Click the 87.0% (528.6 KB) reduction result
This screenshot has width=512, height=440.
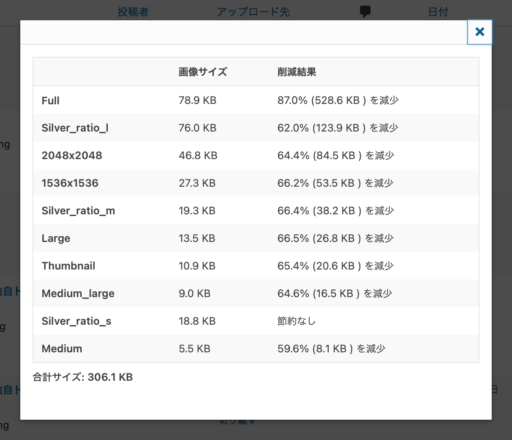pos(338,100)
